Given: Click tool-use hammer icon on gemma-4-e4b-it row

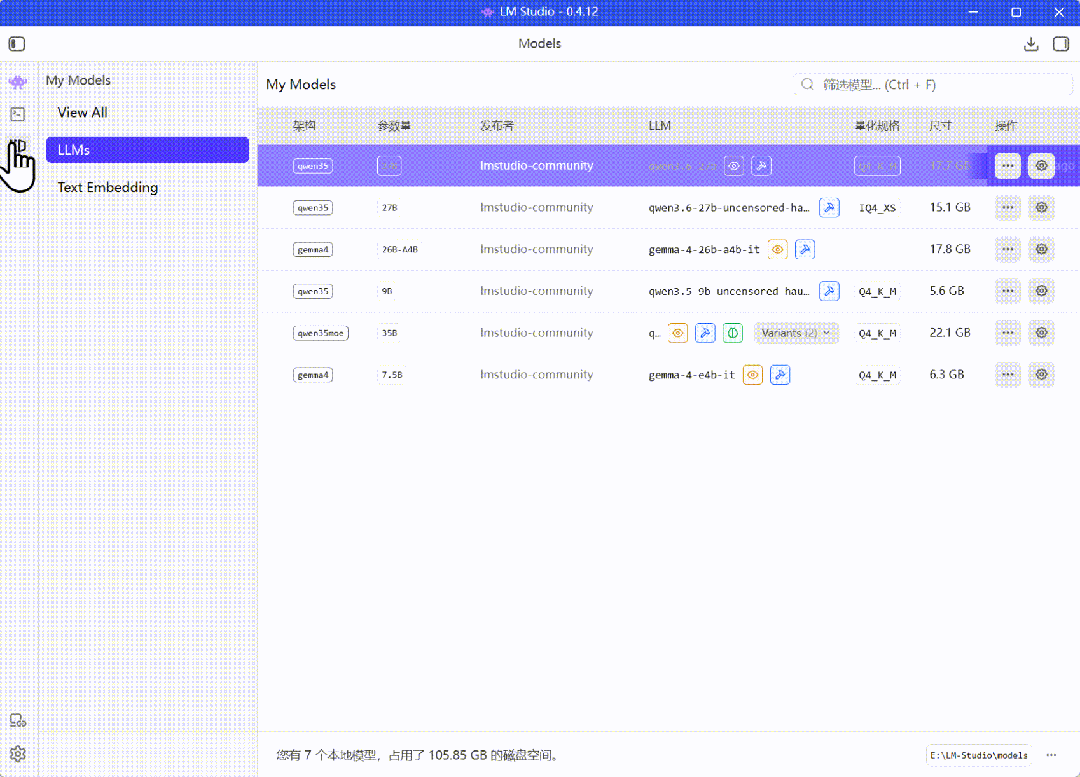Looking at the screenshot, I should (x=780, y=375).
